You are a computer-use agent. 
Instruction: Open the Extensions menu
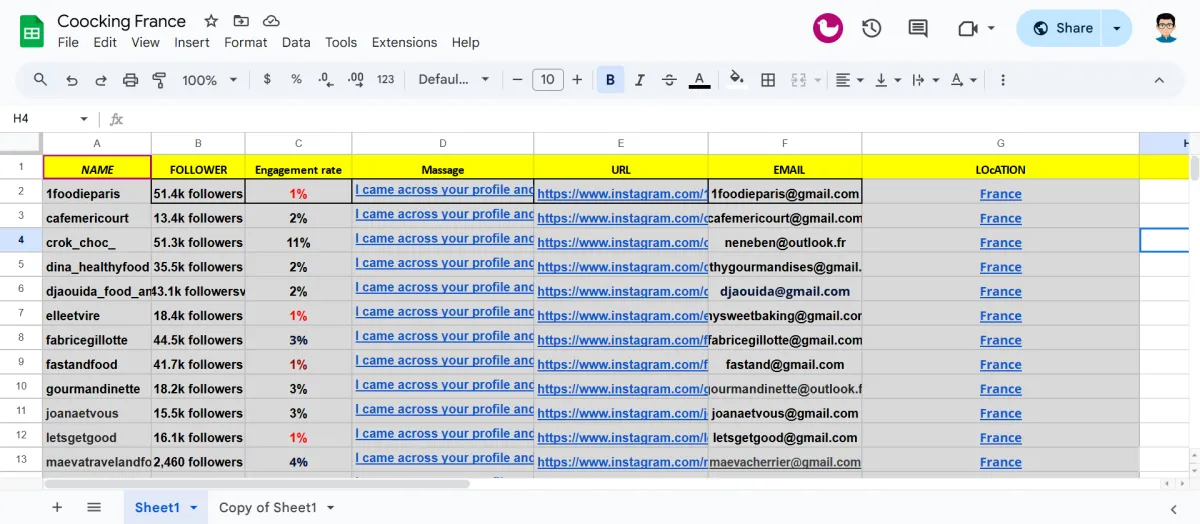(x=404, y=42)
